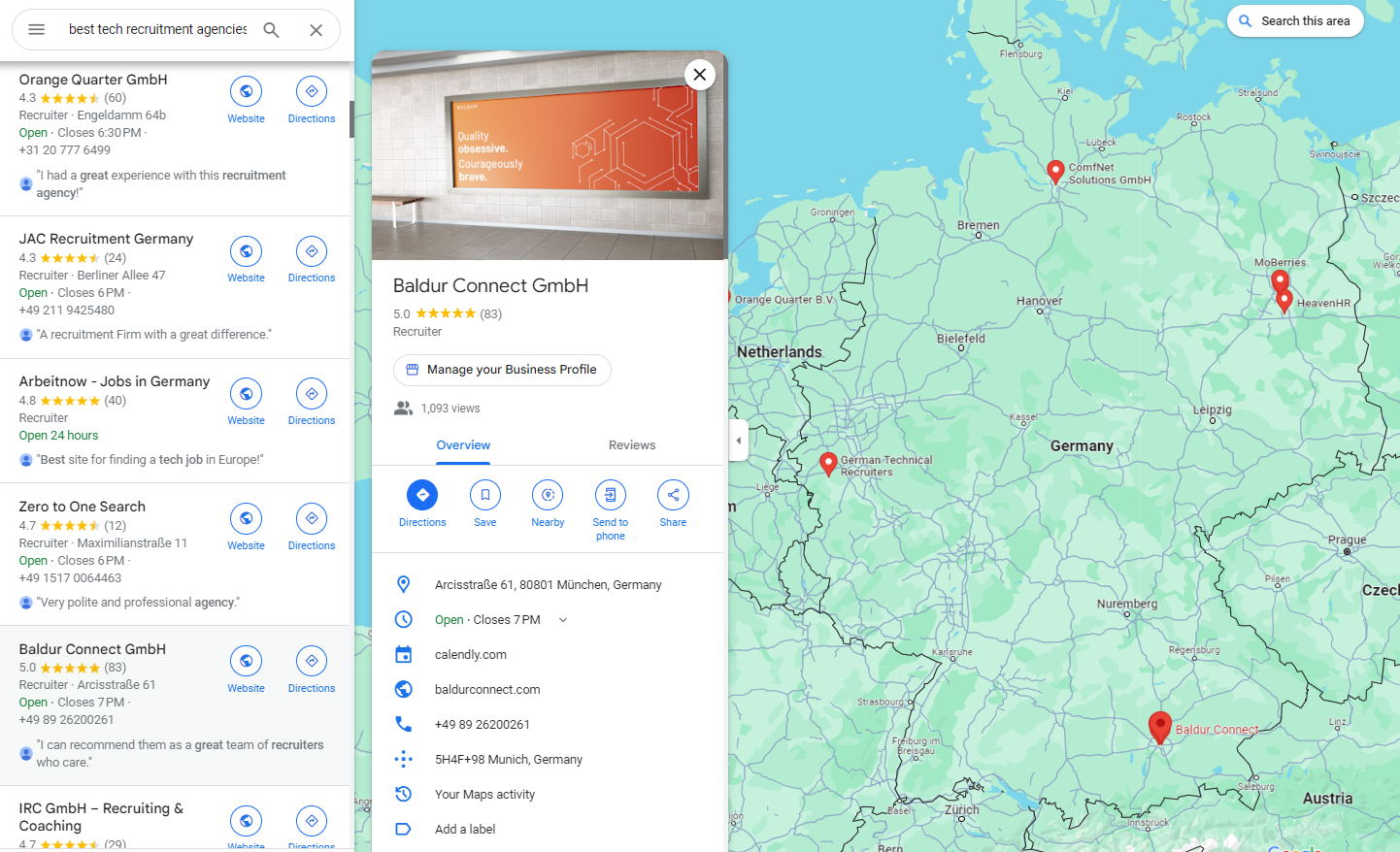1400x852 pixels.
Task: Open the hamburger menu in search bar
Action: 37,29
